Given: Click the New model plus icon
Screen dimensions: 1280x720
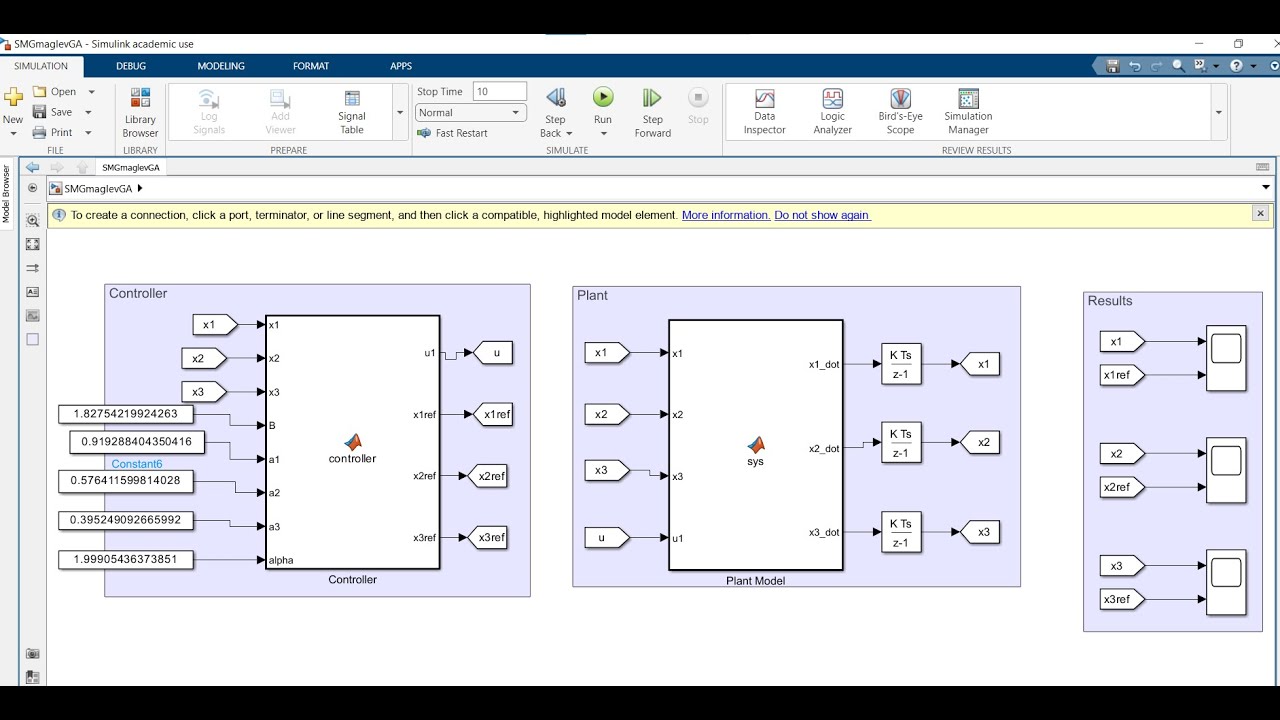Looking at the screenshot, I should [x=13, y=97].
